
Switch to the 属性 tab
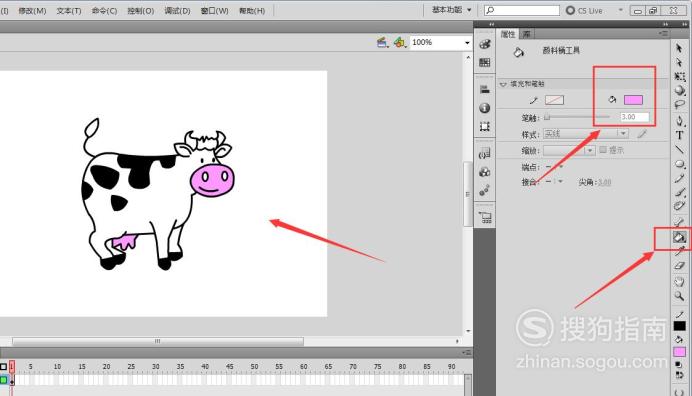tap(508, 34)
